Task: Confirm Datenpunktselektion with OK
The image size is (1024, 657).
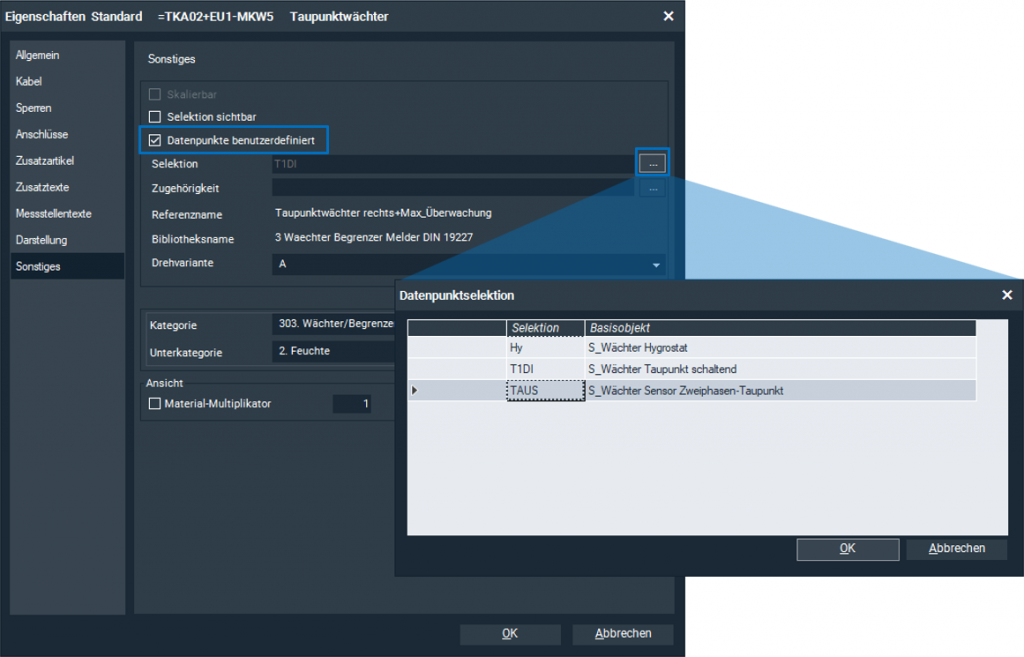Action: pyautogui.click(x=846, y=549)
